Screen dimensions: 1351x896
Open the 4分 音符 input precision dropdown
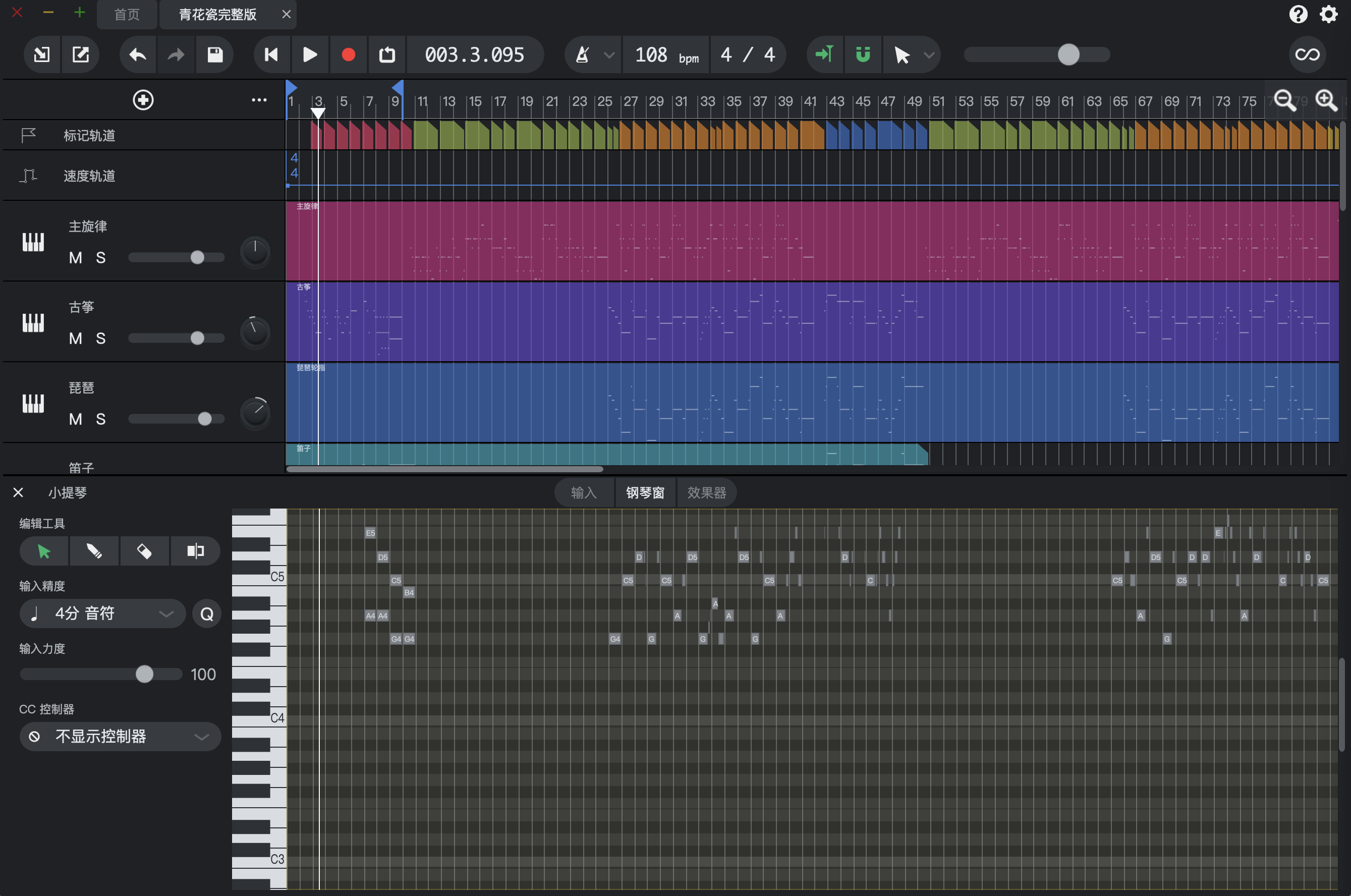tap(103, 613)
